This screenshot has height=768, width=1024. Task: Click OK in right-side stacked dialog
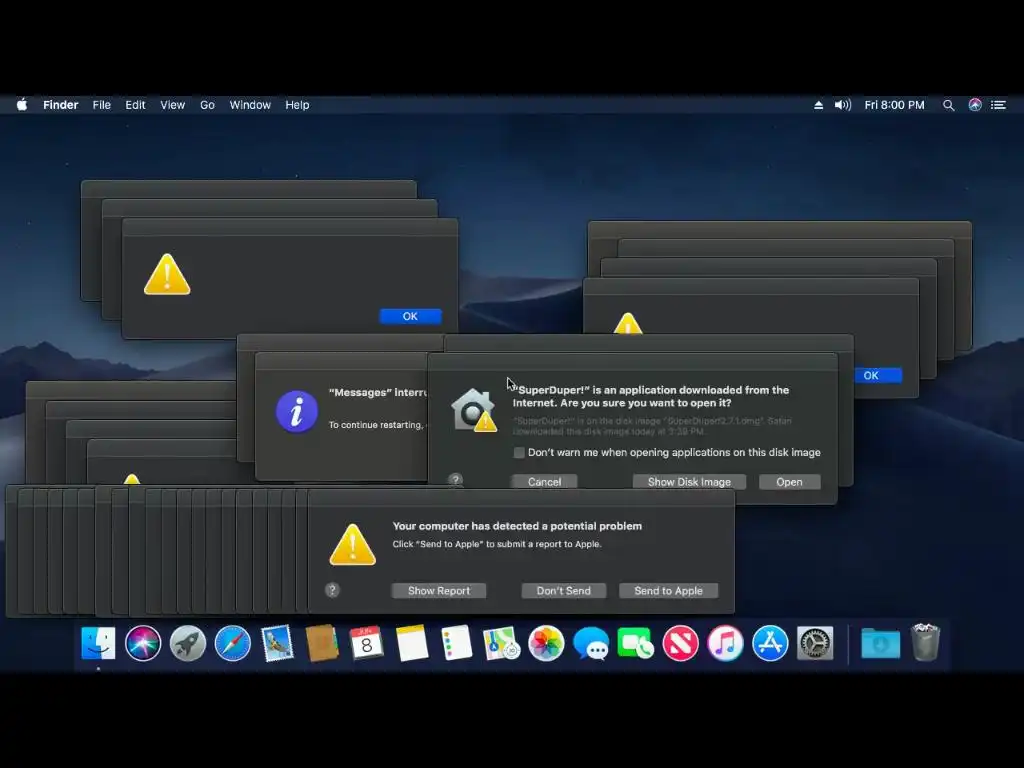[x=878, y=376]
